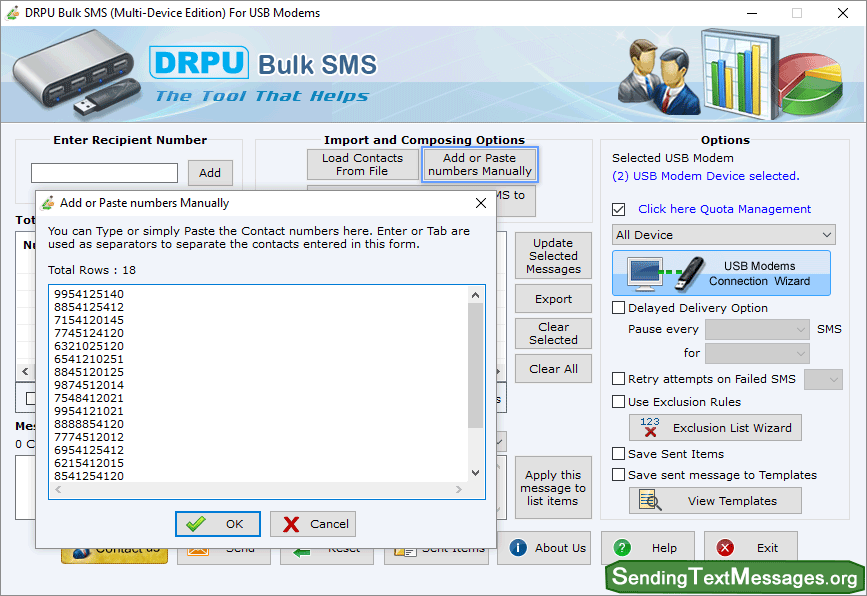Image resolution: width=867 pixels, height=596 pixels.
Task: Click number 6541210251 in the list
Action: [x=89, y=359]
